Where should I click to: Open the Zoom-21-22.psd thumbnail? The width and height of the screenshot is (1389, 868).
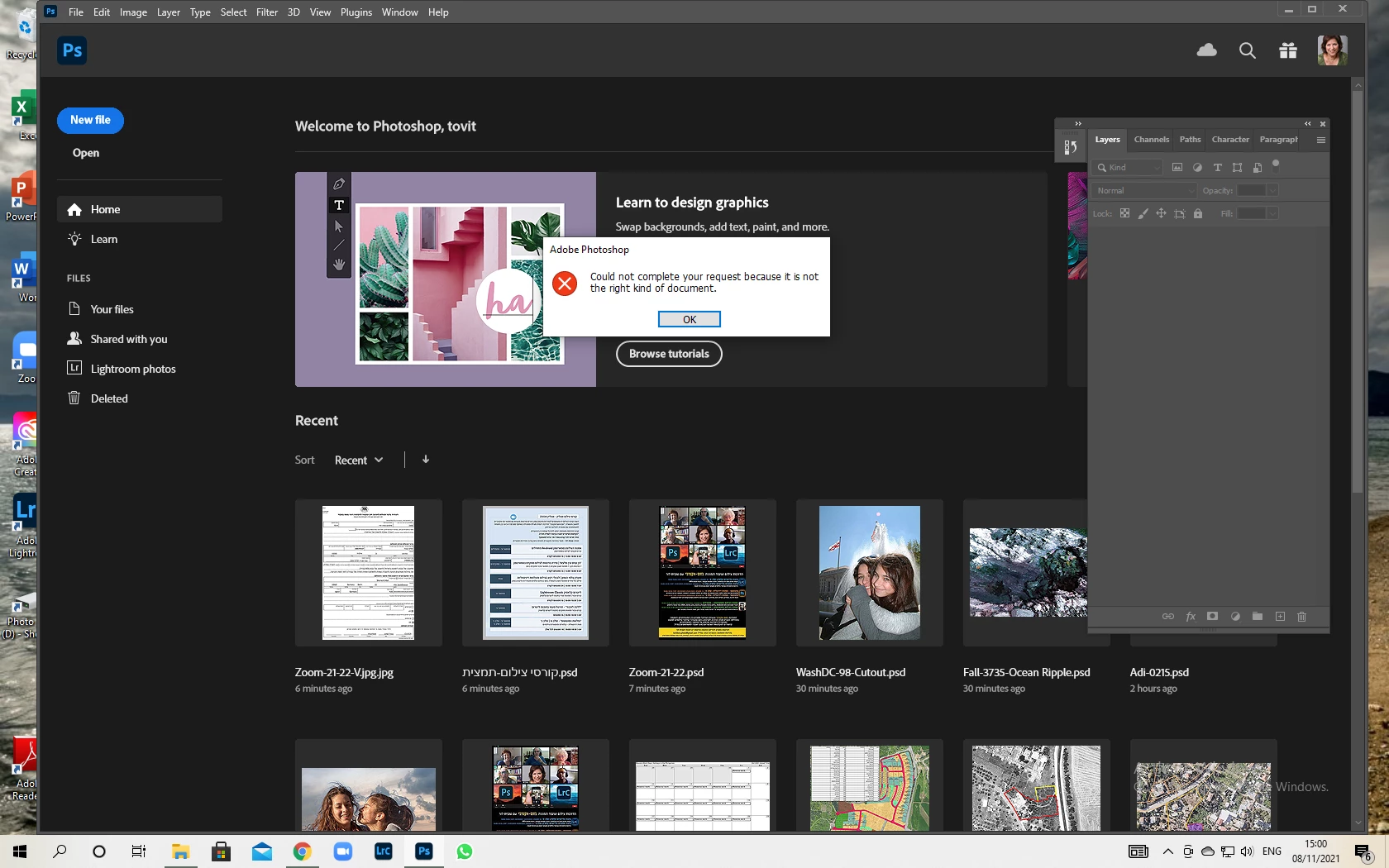[x=703, y=573]
